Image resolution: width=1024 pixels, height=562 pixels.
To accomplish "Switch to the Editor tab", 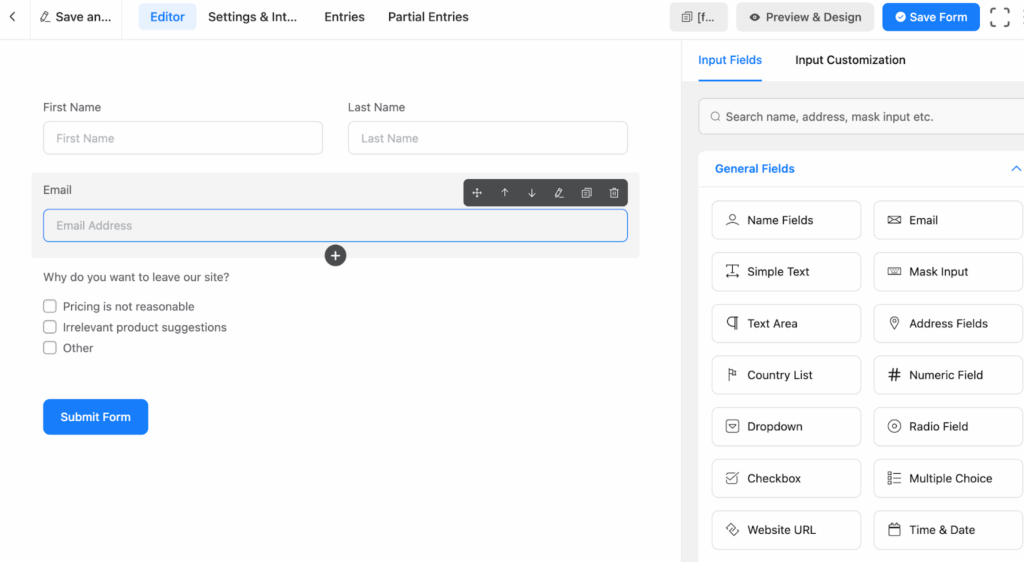I will 167,17.
